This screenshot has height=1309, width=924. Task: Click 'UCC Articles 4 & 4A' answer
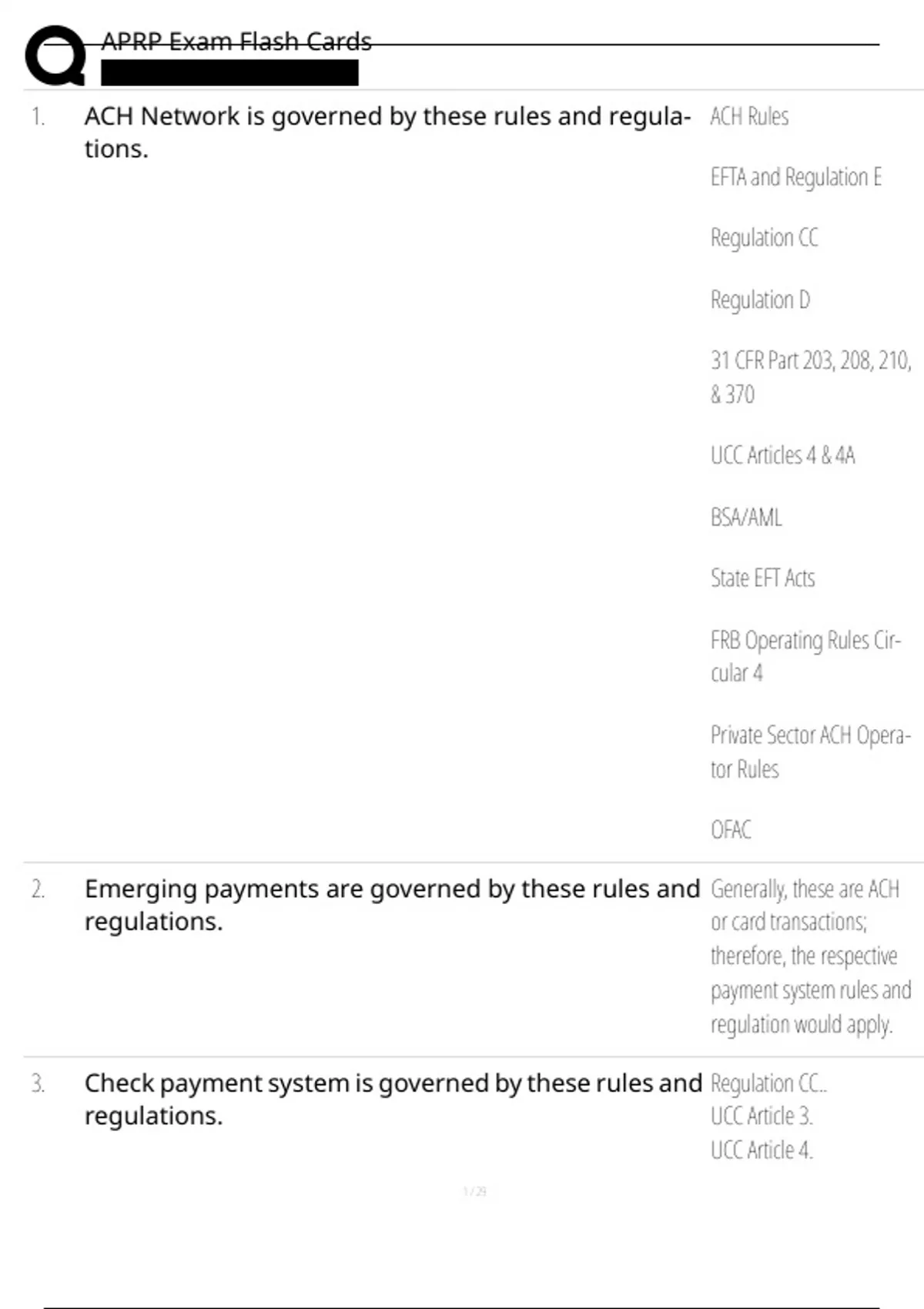782,456
